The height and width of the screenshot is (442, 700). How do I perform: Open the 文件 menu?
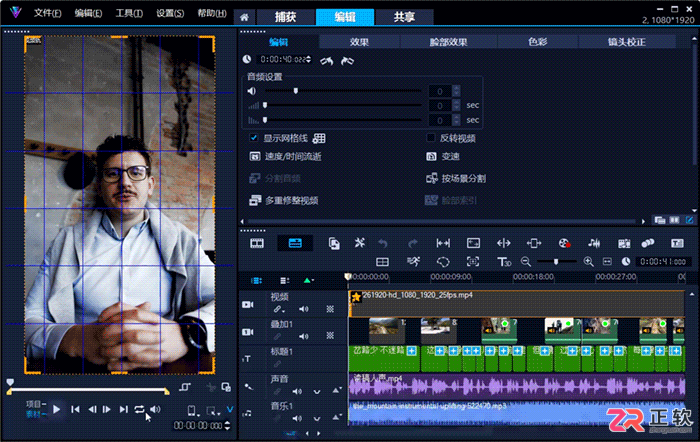tap(47, 13)
